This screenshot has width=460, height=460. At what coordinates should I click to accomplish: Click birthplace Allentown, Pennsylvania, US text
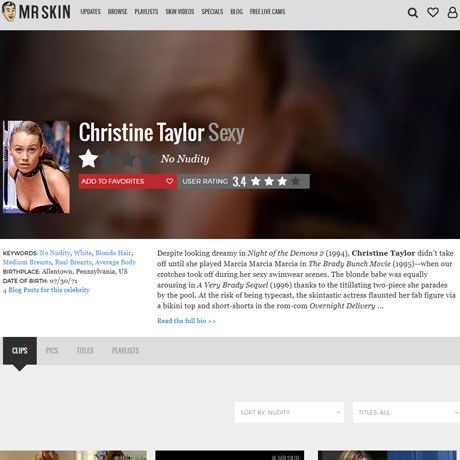[85, 271]
